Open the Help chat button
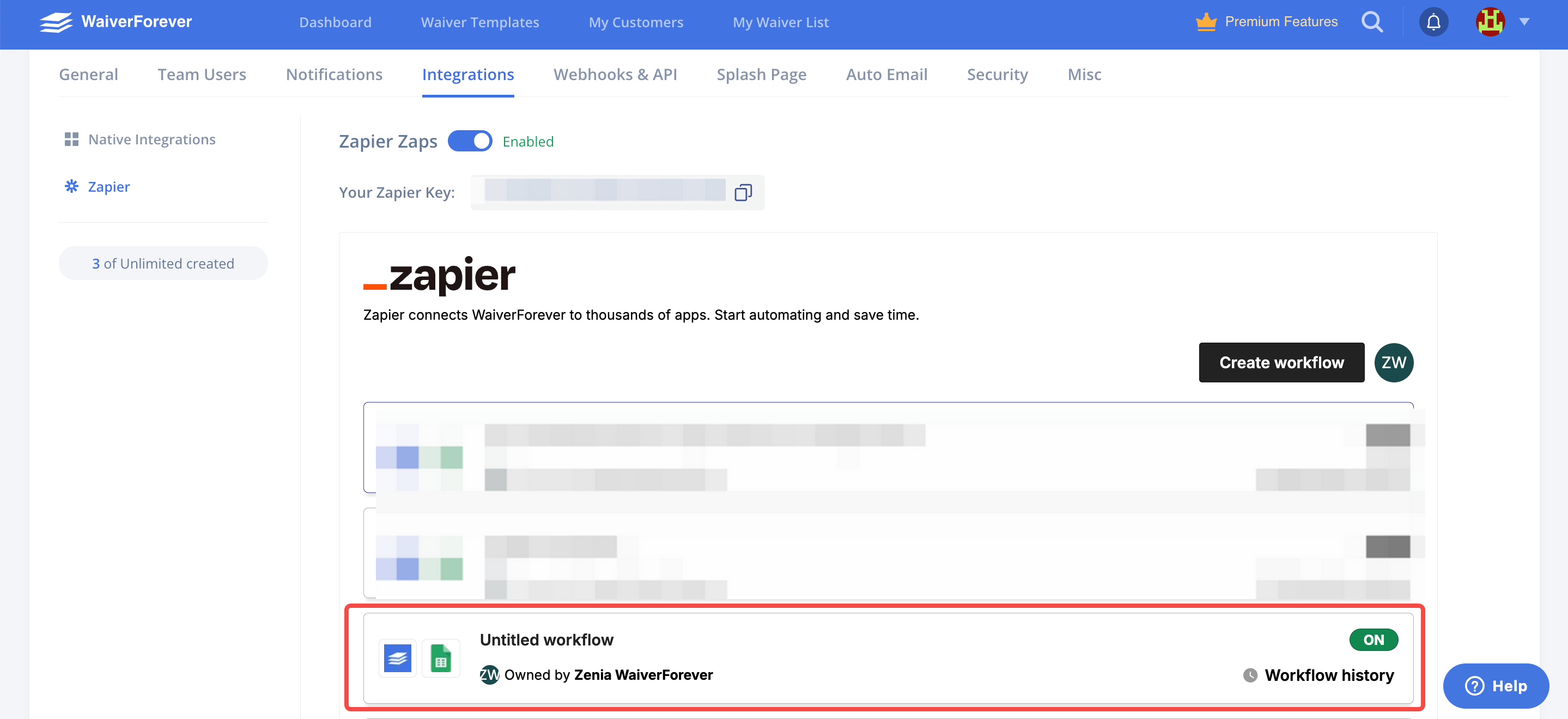 coord(1496,686)
